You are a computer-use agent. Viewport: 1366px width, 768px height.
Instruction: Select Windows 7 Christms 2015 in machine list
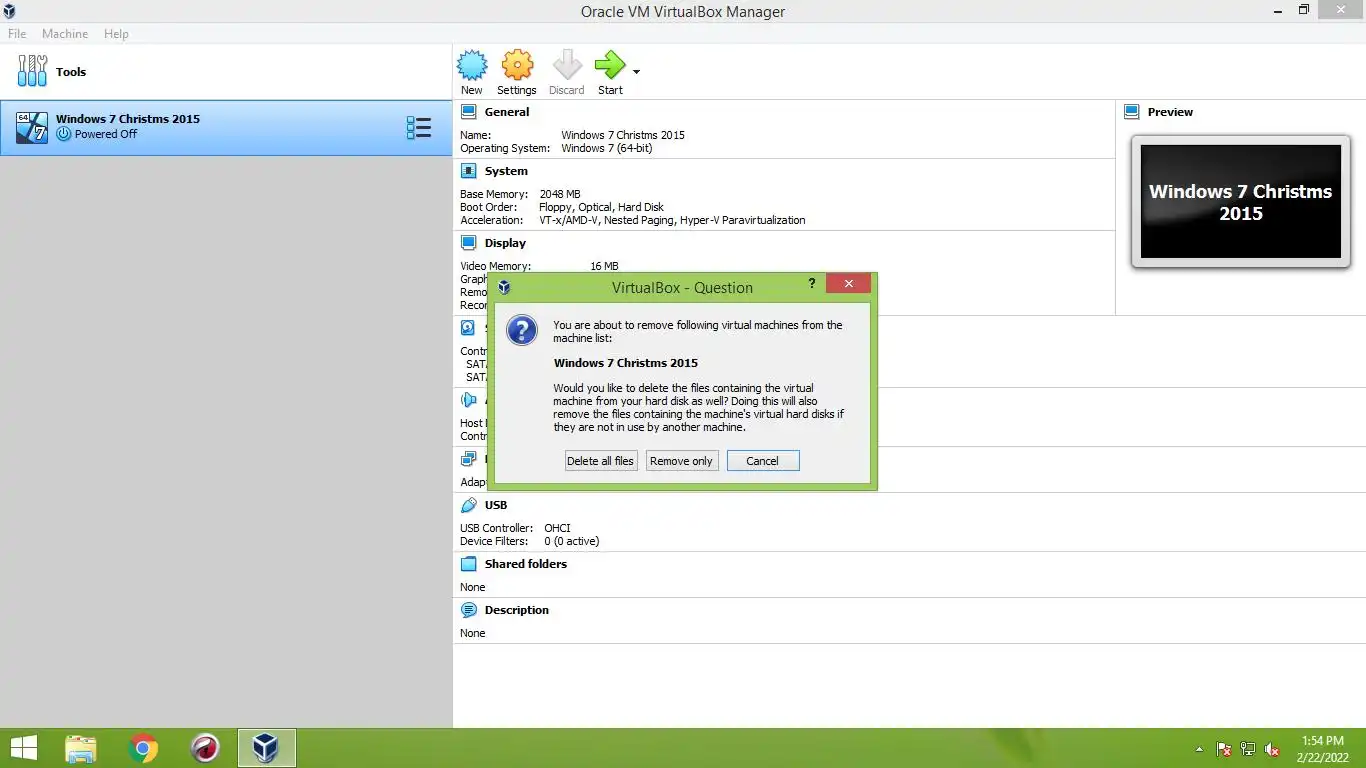tap(226, 127)
